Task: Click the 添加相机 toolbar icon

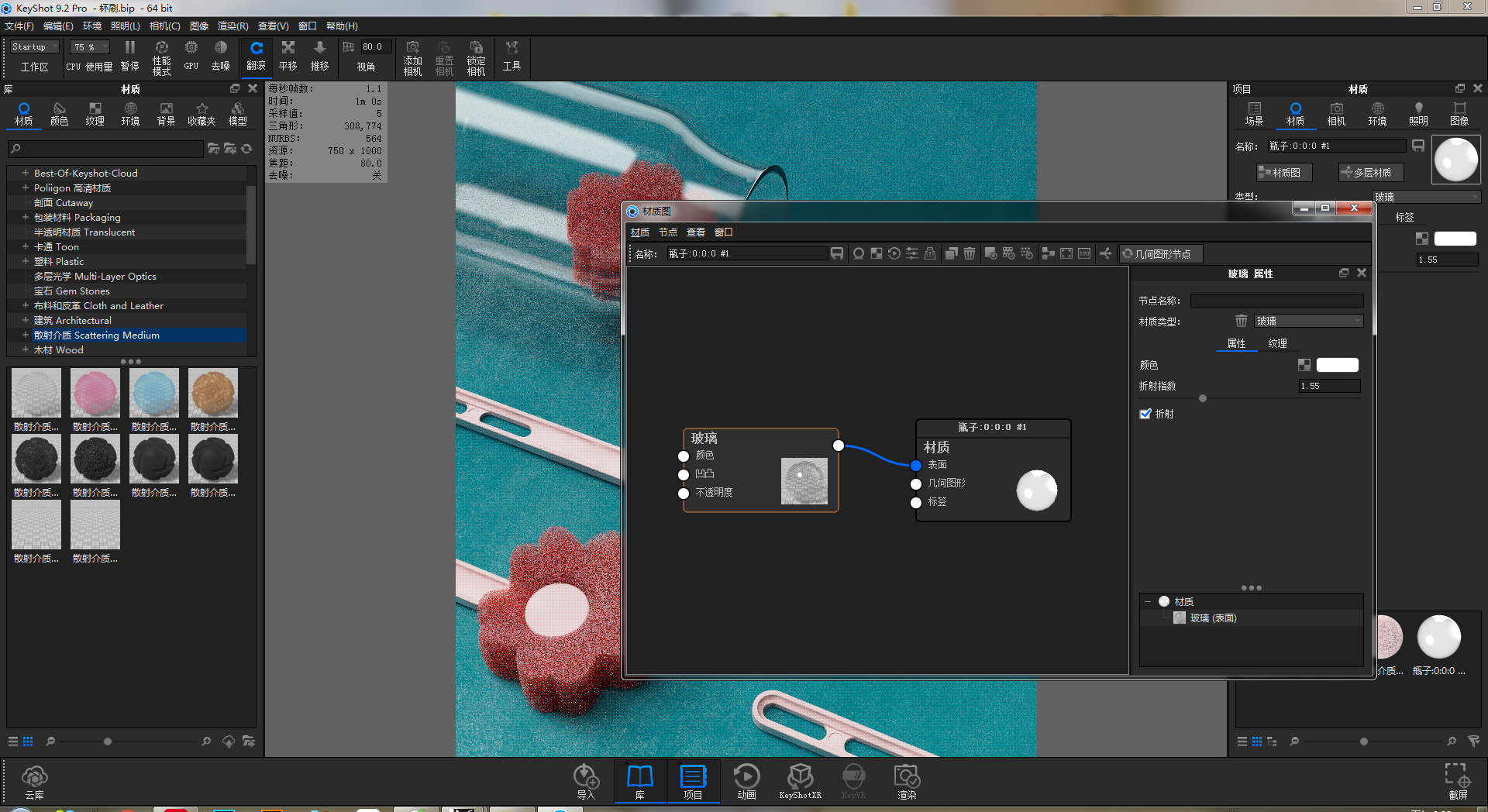Action: [x=412, y=57]
